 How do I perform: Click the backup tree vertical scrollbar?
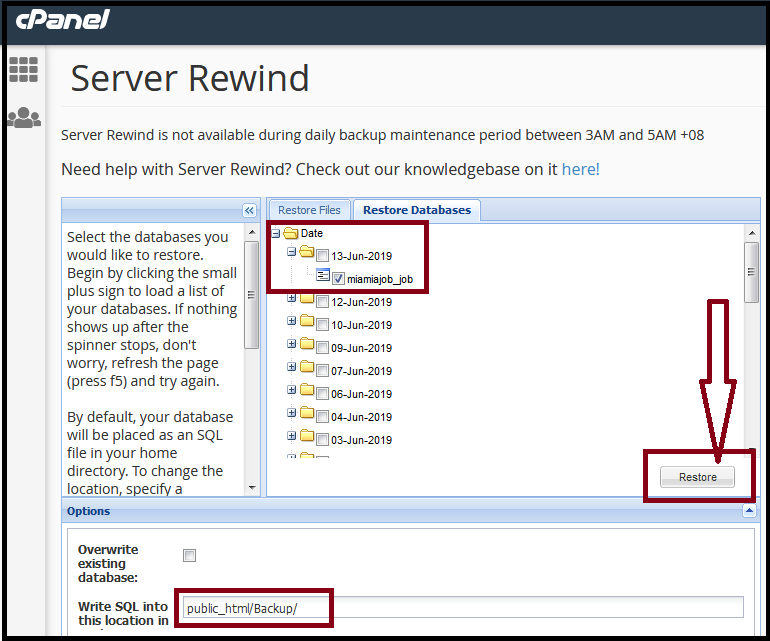[751, 270]
